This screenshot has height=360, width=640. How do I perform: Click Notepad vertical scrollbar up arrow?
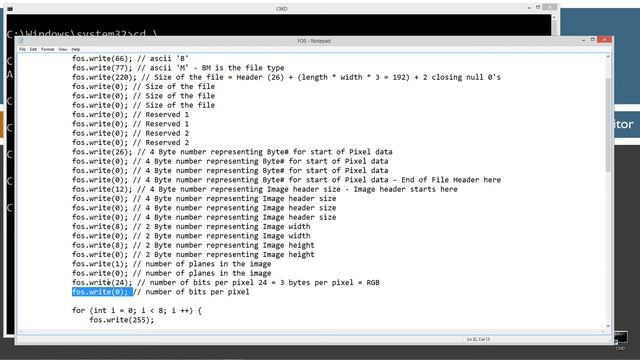point(608,57)
